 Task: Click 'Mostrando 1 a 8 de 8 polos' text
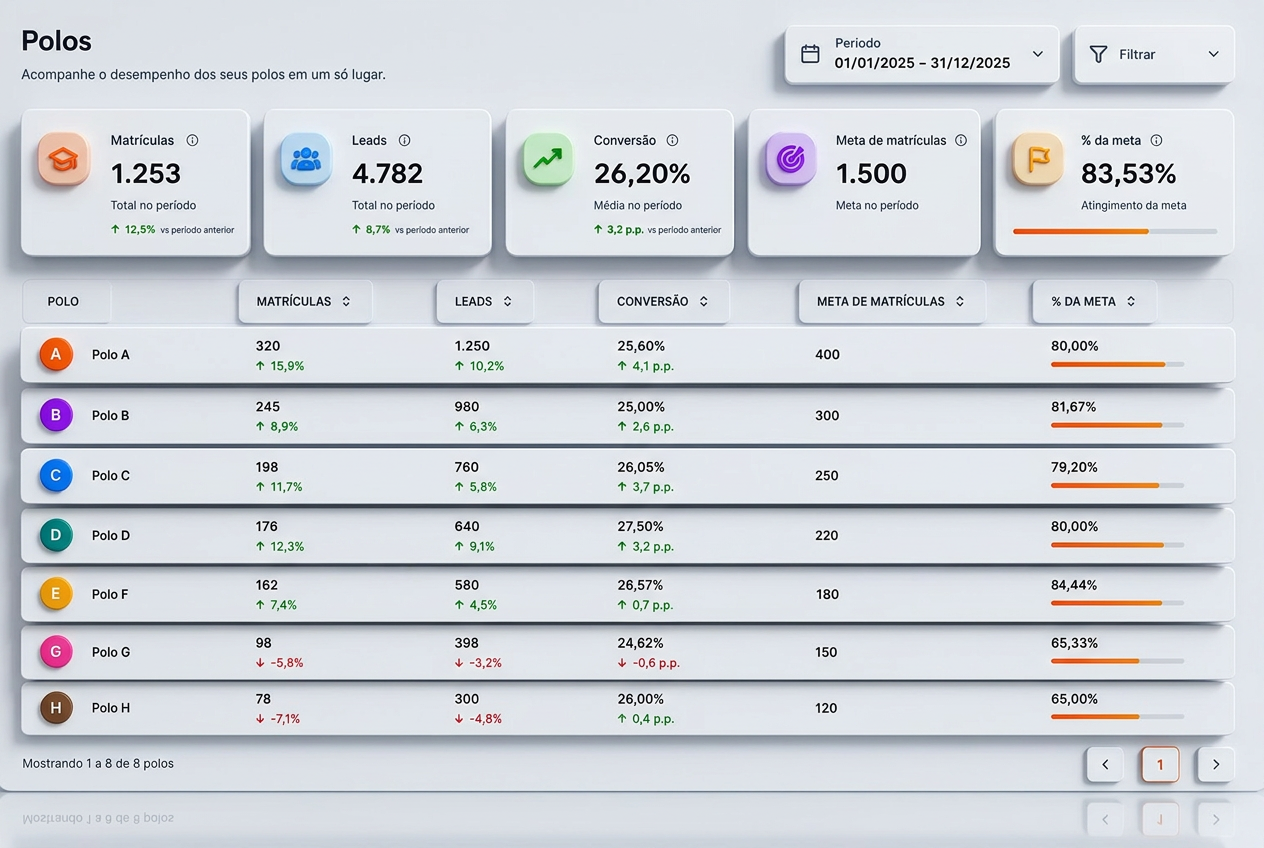point(98,763)
